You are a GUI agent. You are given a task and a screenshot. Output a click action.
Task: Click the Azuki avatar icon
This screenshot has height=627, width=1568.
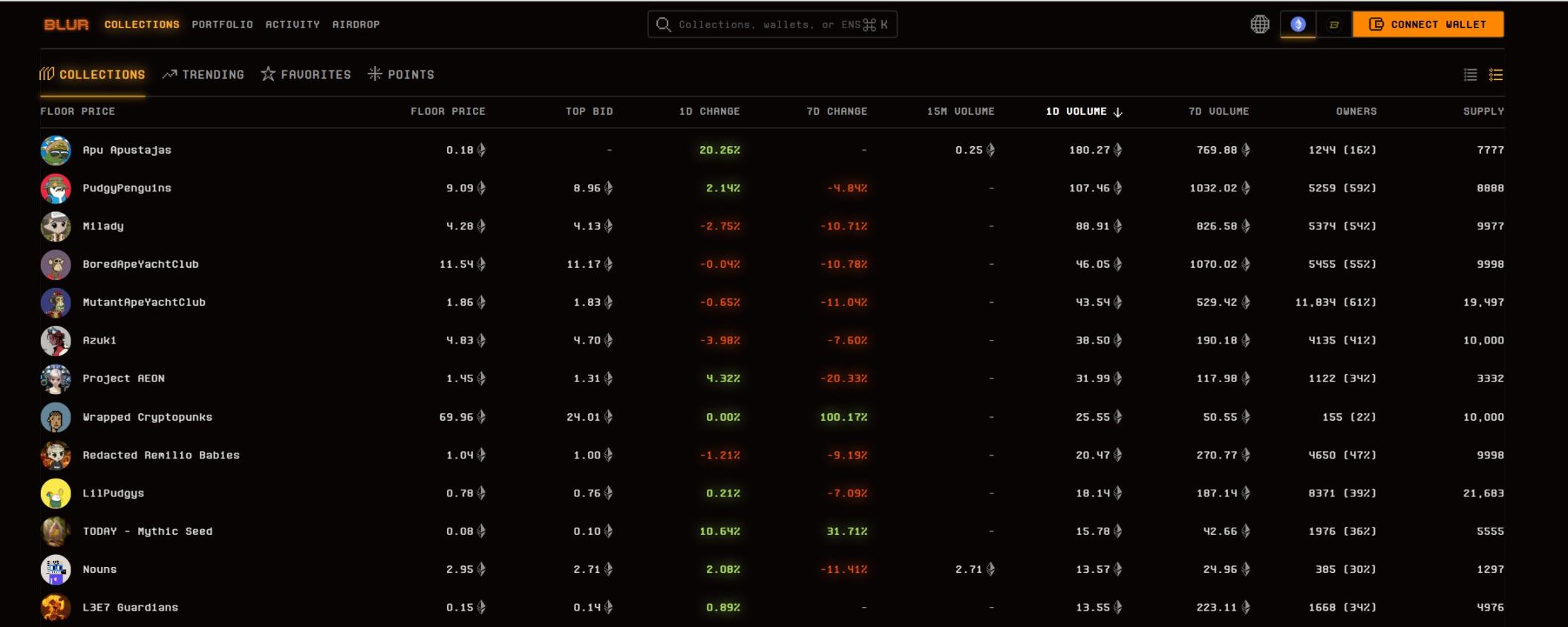click(x=56, y=341)
